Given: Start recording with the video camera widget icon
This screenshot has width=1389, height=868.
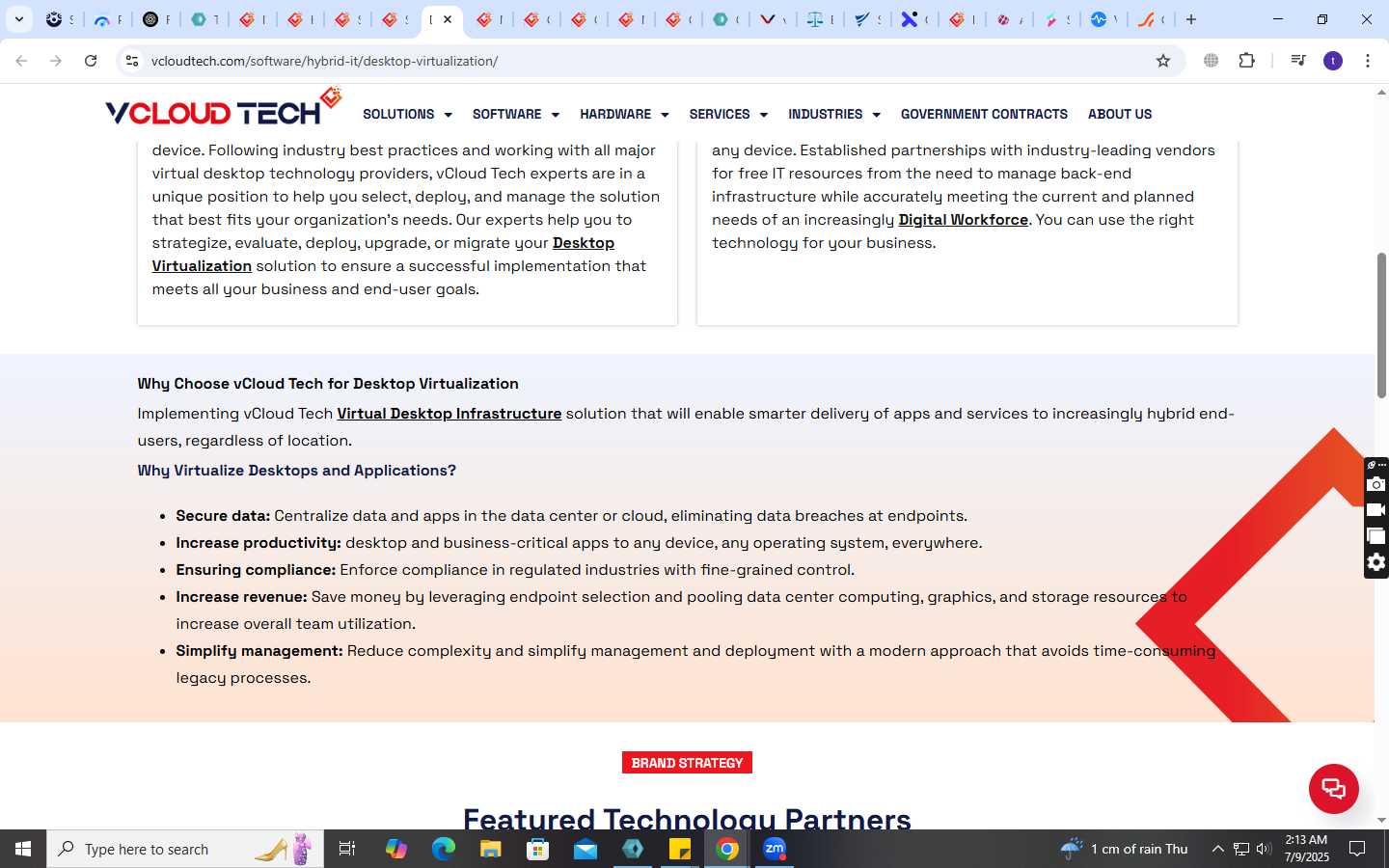Looking at the screenshot, I should tap(1376, 510).
